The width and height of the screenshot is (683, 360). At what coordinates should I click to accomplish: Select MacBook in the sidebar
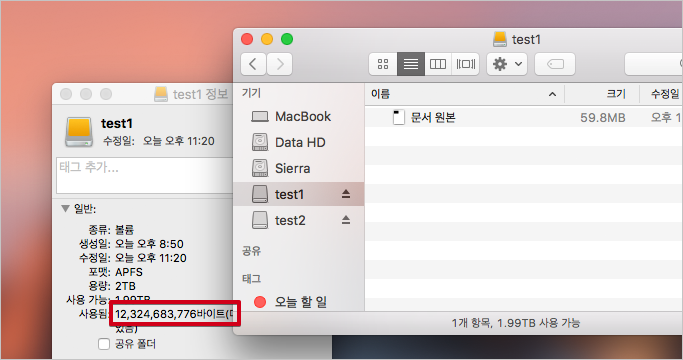point(299,116)
